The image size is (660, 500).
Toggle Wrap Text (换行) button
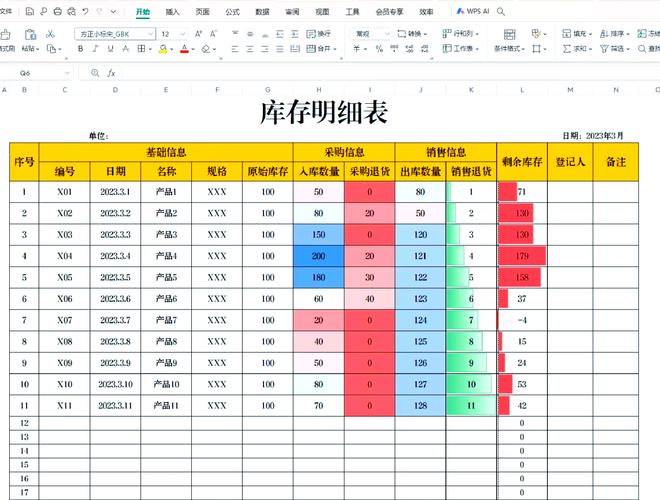click(319, 34)
